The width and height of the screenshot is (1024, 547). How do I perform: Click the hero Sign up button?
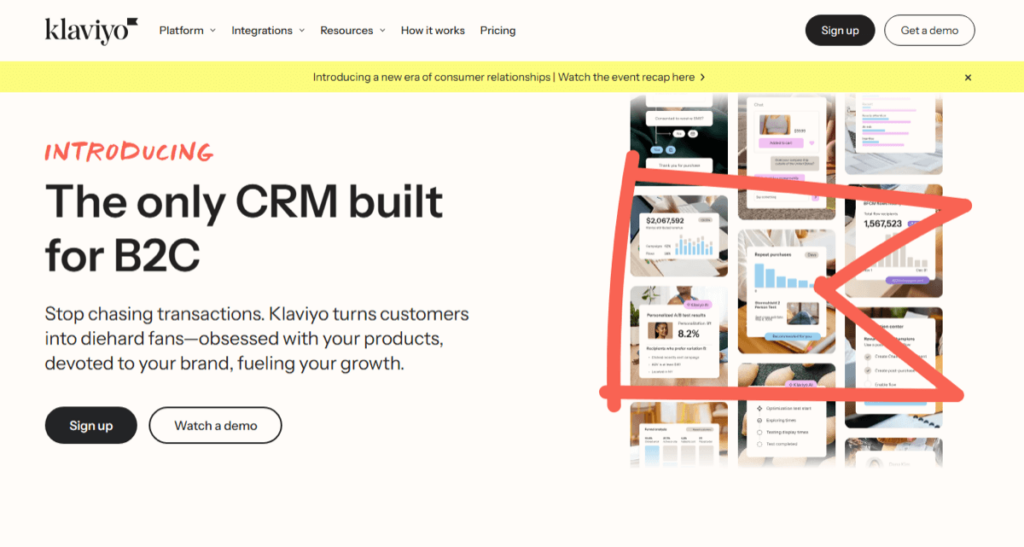tap(91, 426)
